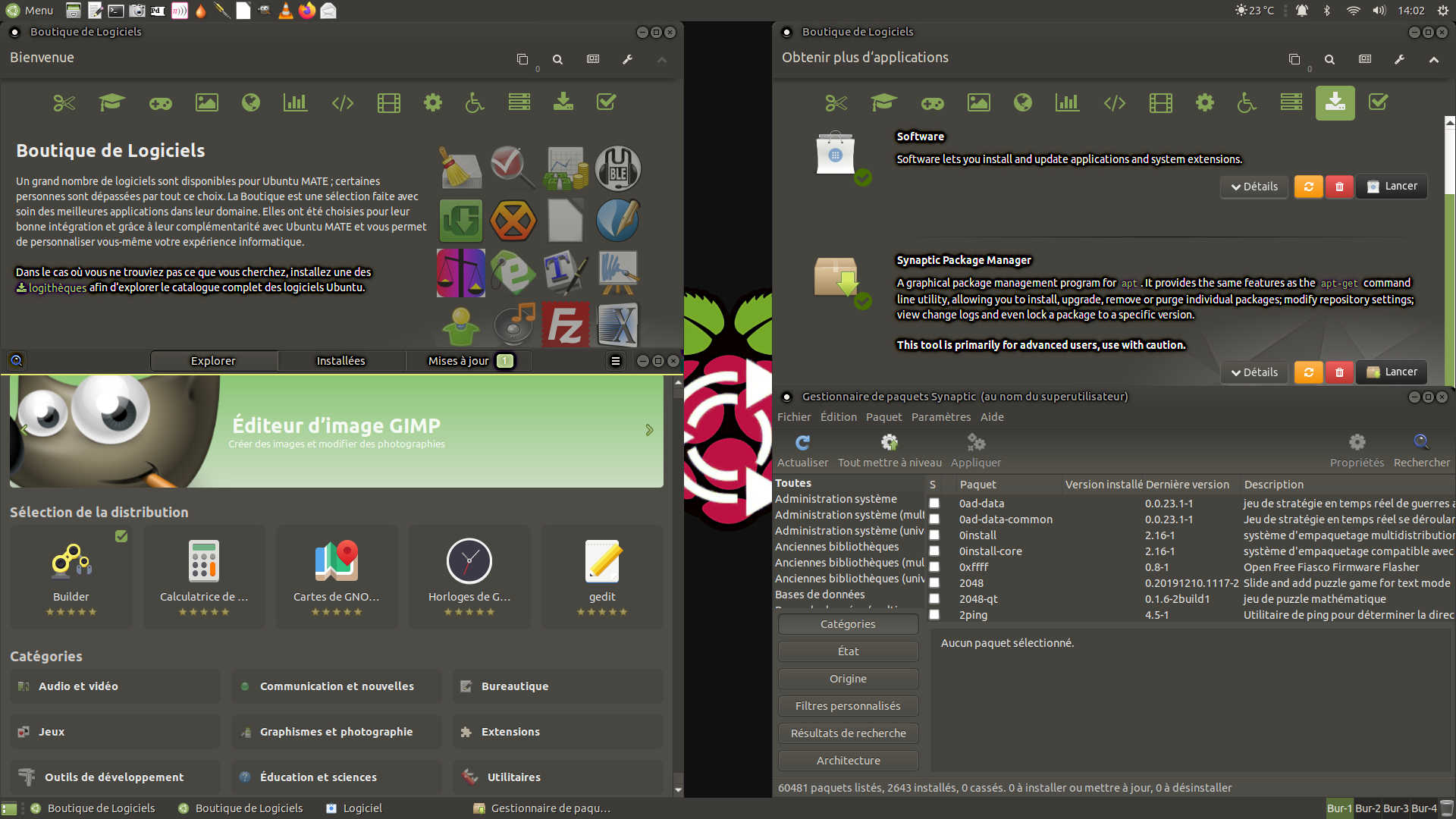This screenshot has width=1456, height=819.
Task: Open More Software download icon in left Boutique
Action: (563, 102)
